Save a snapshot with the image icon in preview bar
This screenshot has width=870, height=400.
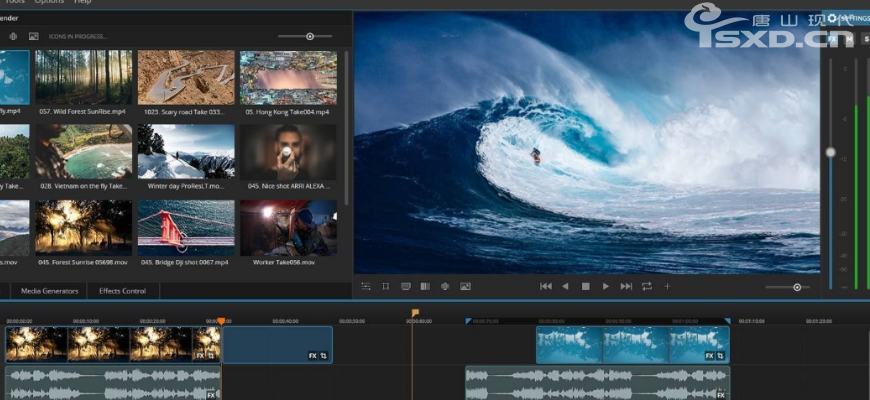point(465,286)
